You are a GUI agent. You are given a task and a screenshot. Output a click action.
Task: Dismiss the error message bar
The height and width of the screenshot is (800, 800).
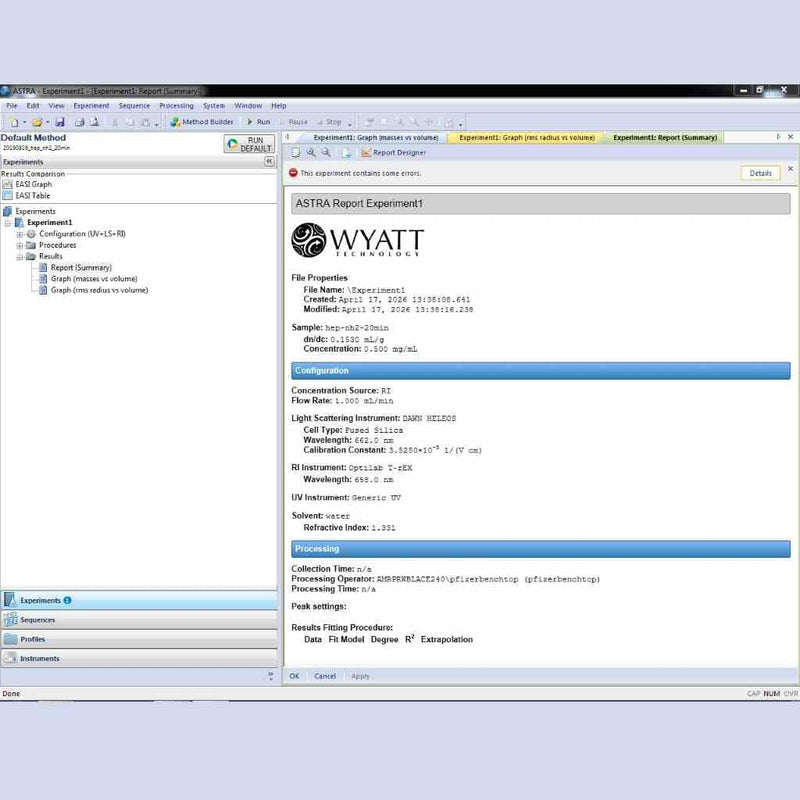[x=790, y=168]
